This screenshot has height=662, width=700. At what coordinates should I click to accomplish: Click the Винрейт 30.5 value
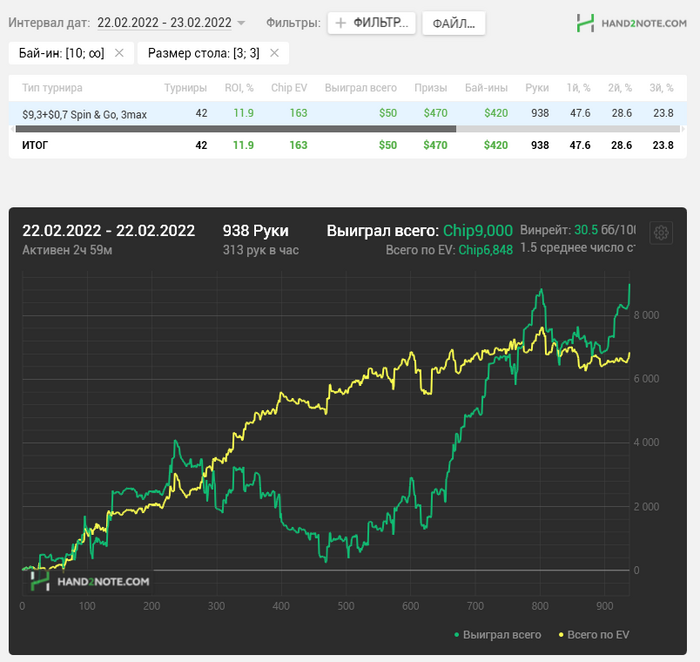(x=586, y=230)
